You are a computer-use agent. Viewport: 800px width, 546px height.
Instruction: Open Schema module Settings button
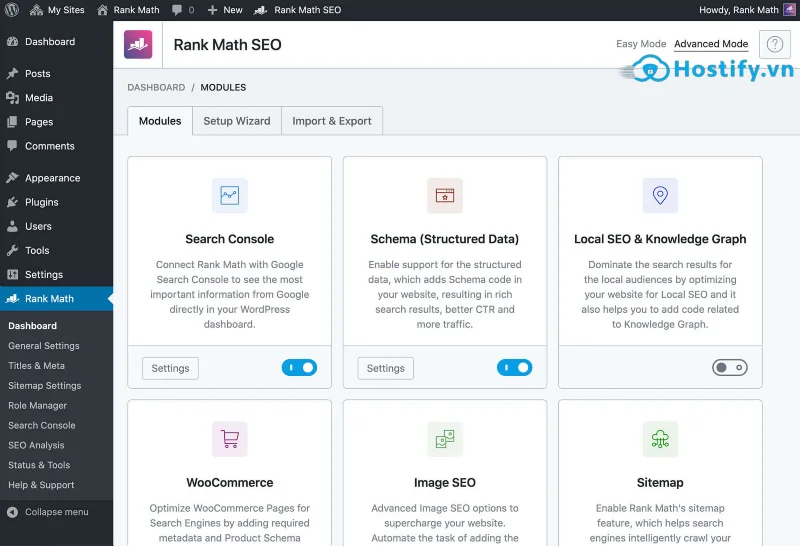pyautogui.click(x=386, y=368)
